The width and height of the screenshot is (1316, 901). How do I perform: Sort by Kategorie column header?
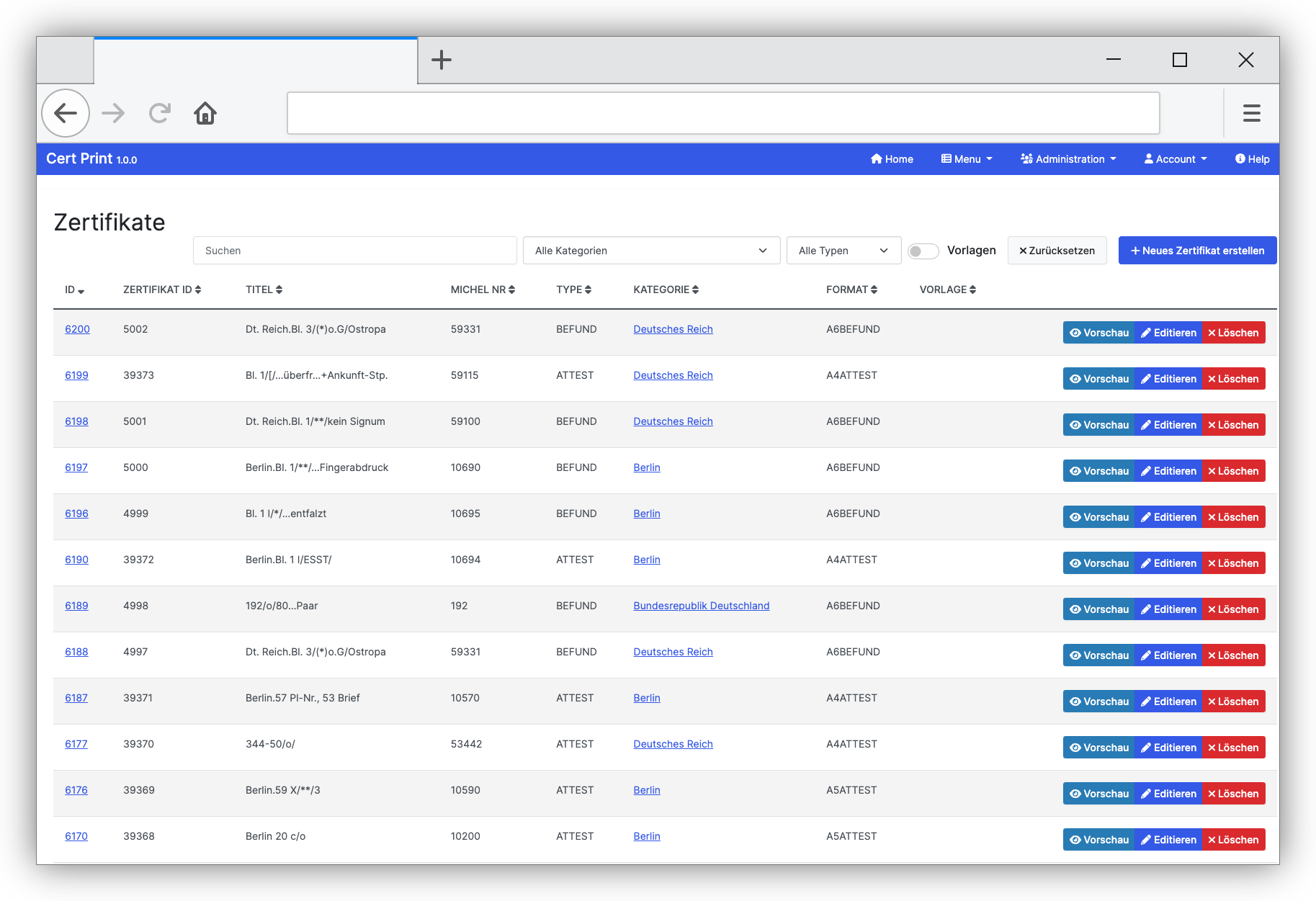[666, 290]
